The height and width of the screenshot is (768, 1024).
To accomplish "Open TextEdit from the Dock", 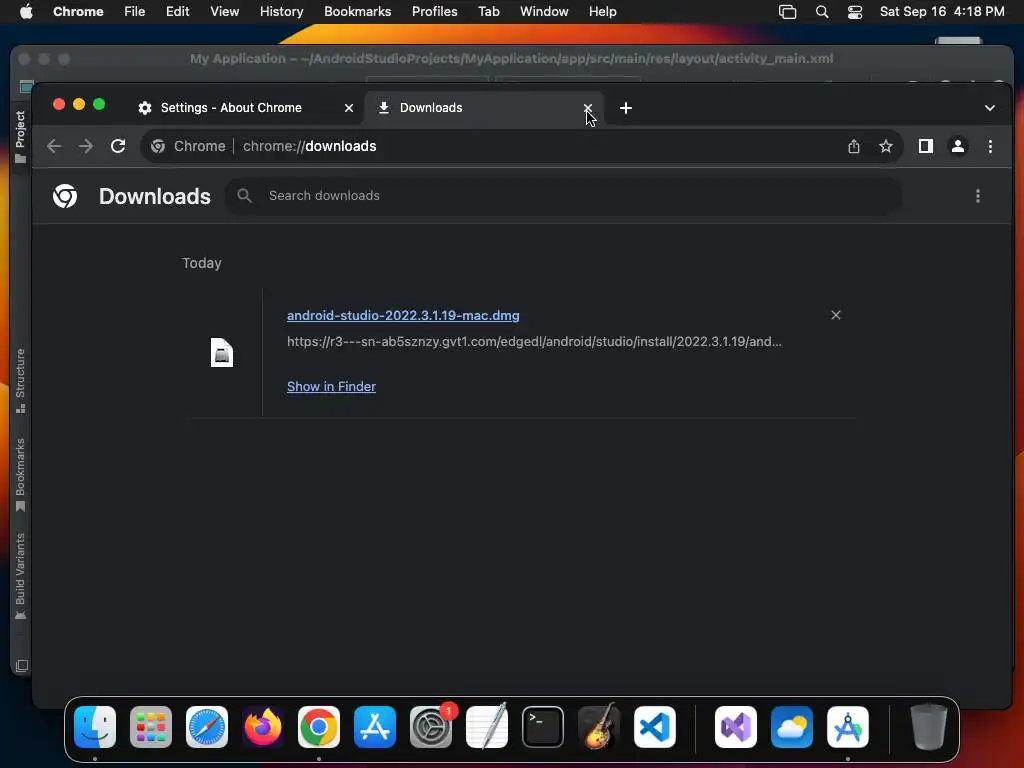I will (487, 727).
